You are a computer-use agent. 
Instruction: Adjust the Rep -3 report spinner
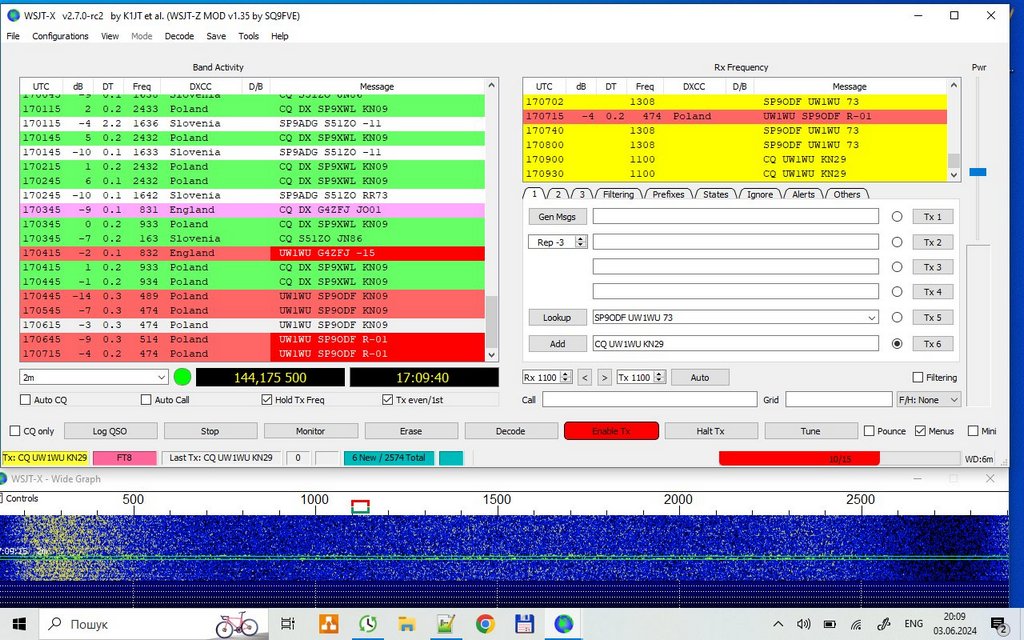coord(580,242)
